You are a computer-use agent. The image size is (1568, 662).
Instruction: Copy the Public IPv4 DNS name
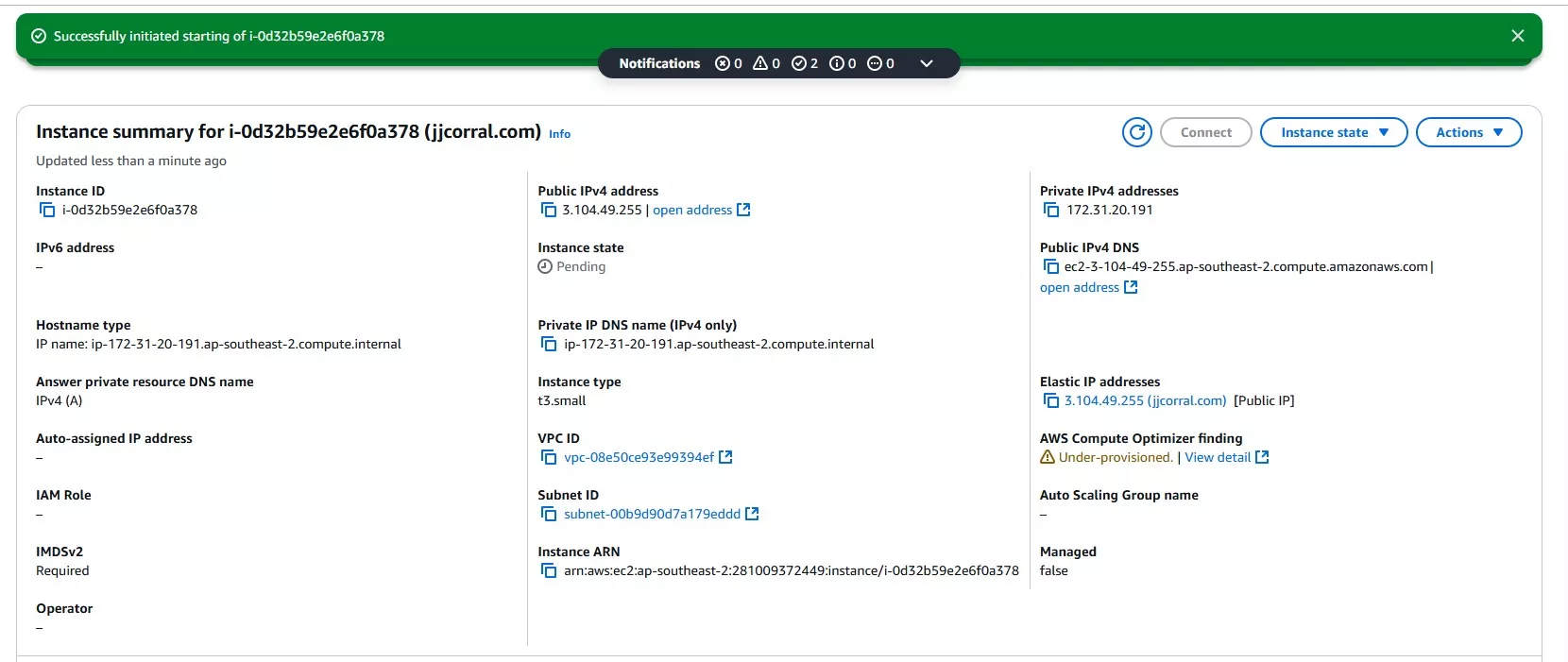(1050, 267)
